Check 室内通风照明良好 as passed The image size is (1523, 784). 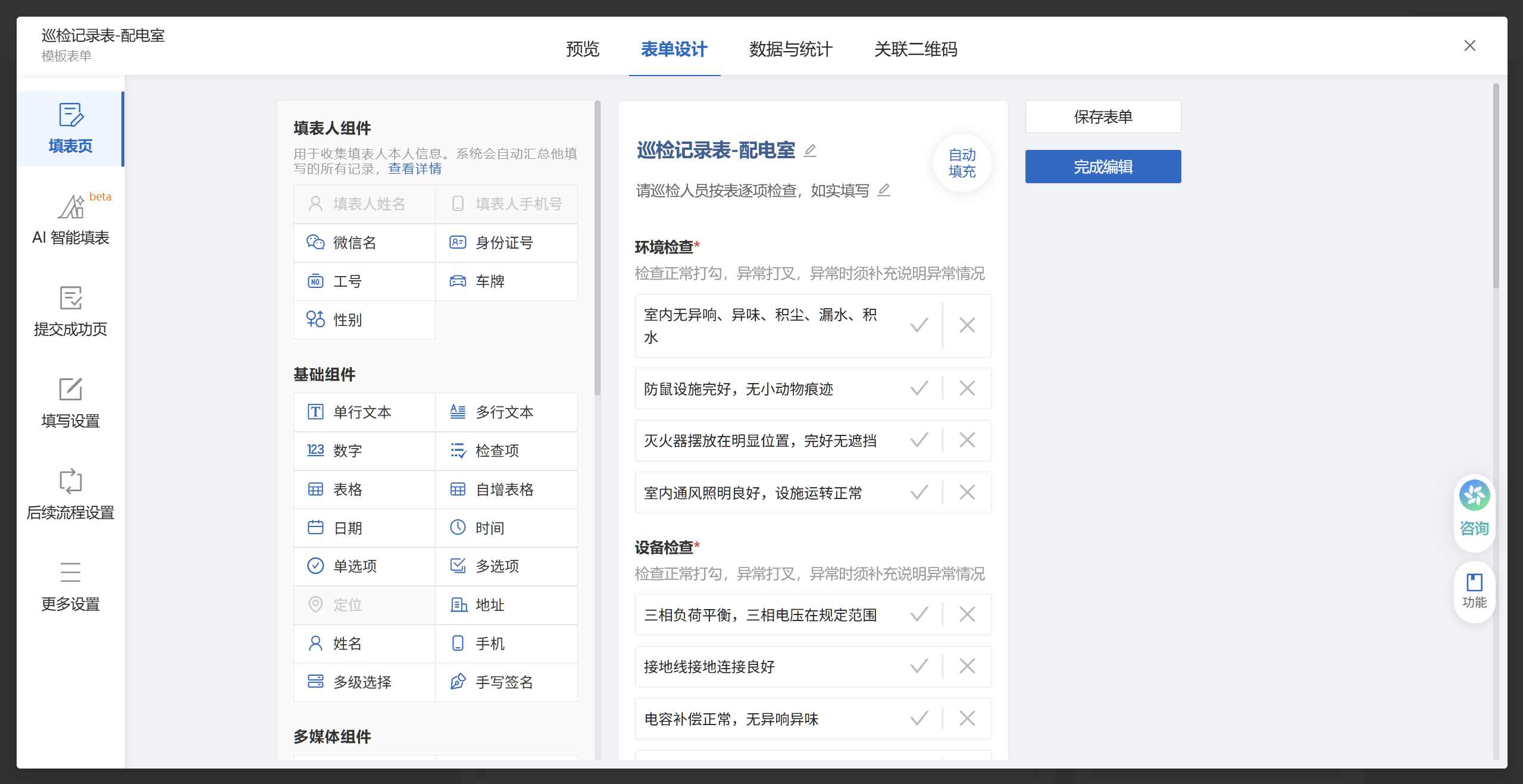click(918, 492)
